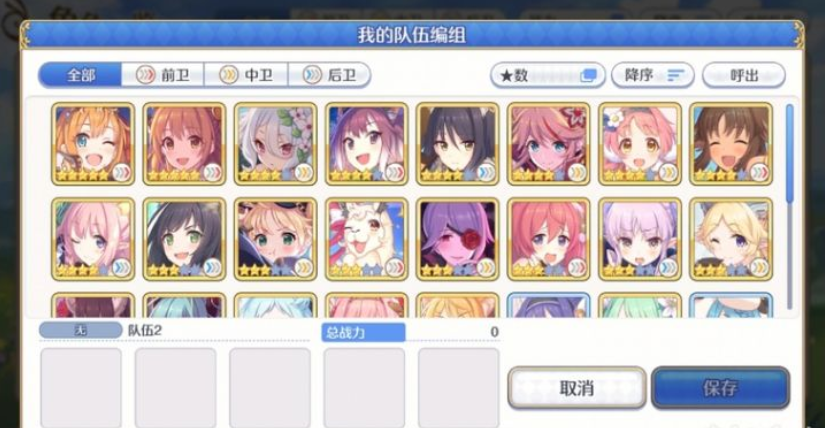Click 取消 to cancel team editing
This screenshot has height=428, width=825.
click(577, 388)
